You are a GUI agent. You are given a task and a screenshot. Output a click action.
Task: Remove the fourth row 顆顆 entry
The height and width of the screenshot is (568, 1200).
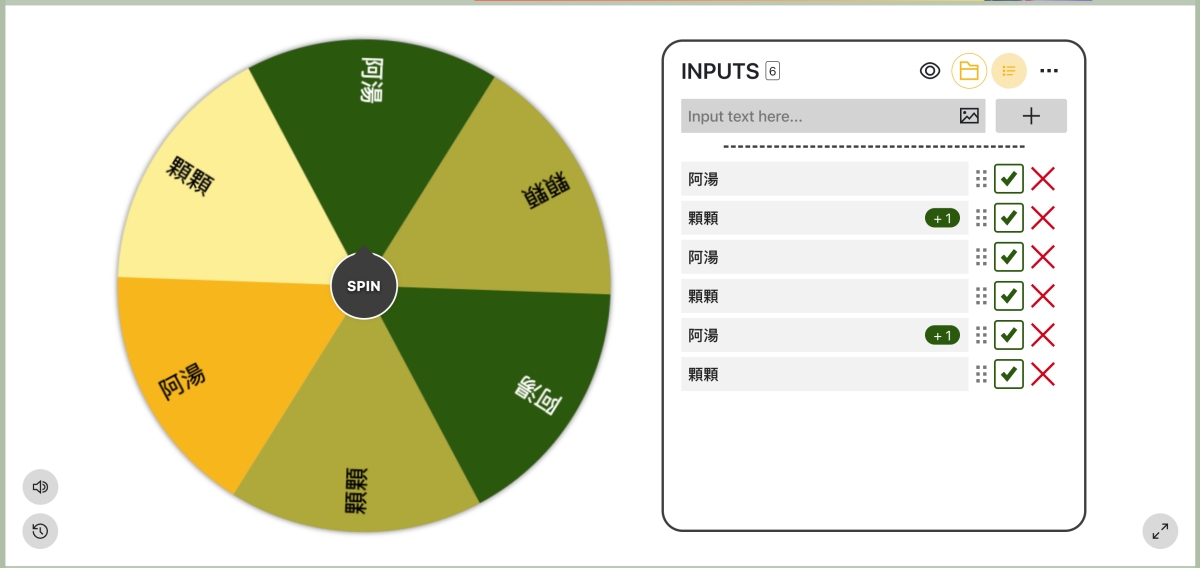point(1043,296)
